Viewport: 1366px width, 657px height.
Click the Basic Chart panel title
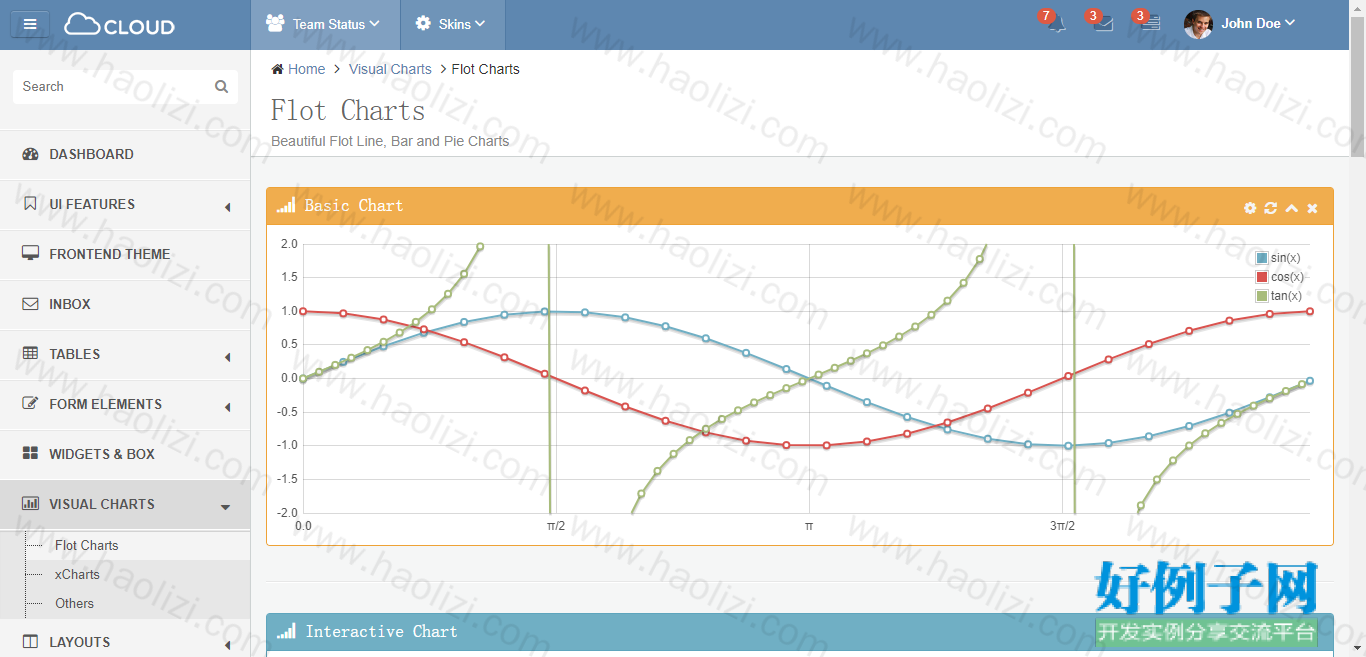353,206
